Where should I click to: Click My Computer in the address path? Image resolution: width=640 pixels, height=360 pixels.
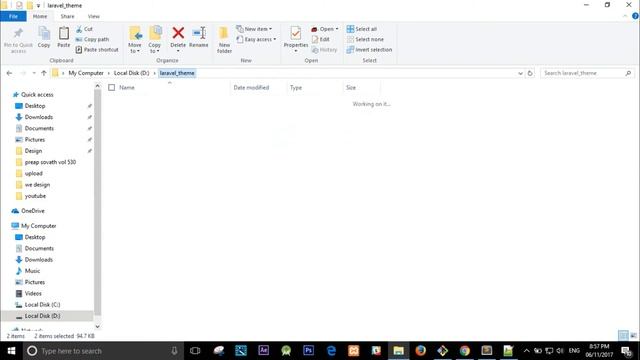[x=86, y=73]
